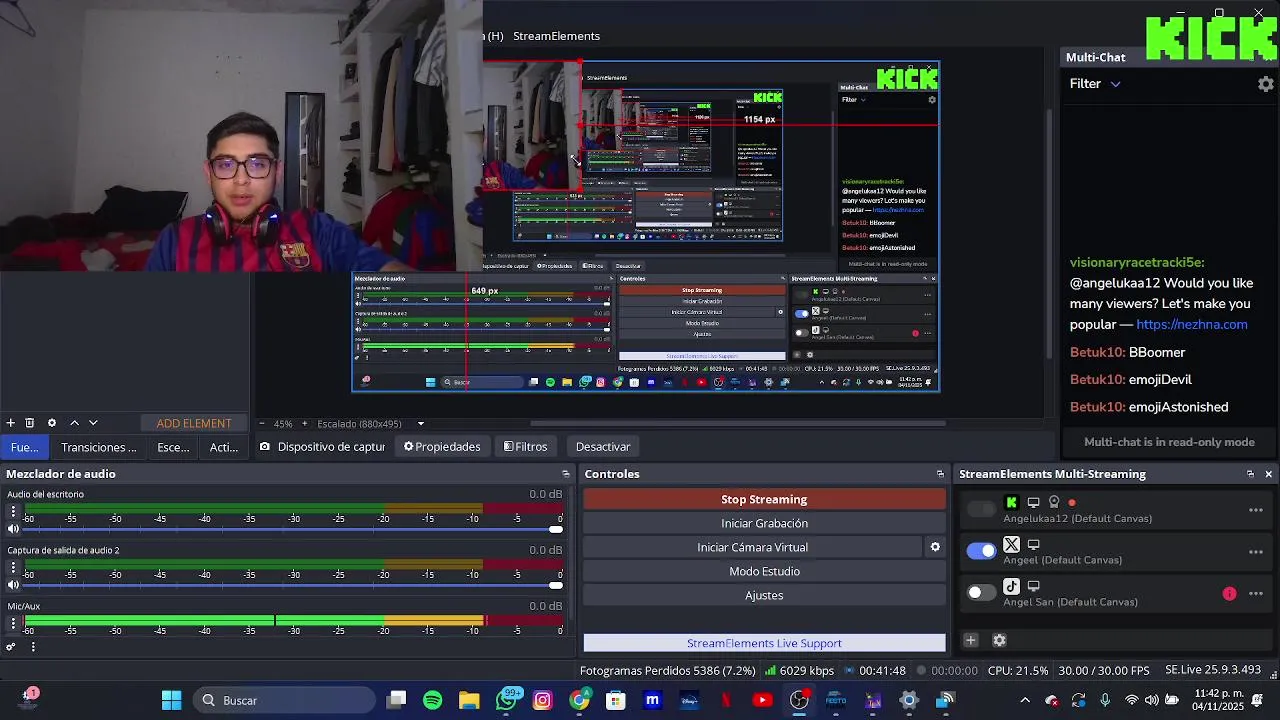The height and width of the screenshot is (720, 1280).
Task: Click red info icon on Angel San row
Action: tap(1229, 594)
